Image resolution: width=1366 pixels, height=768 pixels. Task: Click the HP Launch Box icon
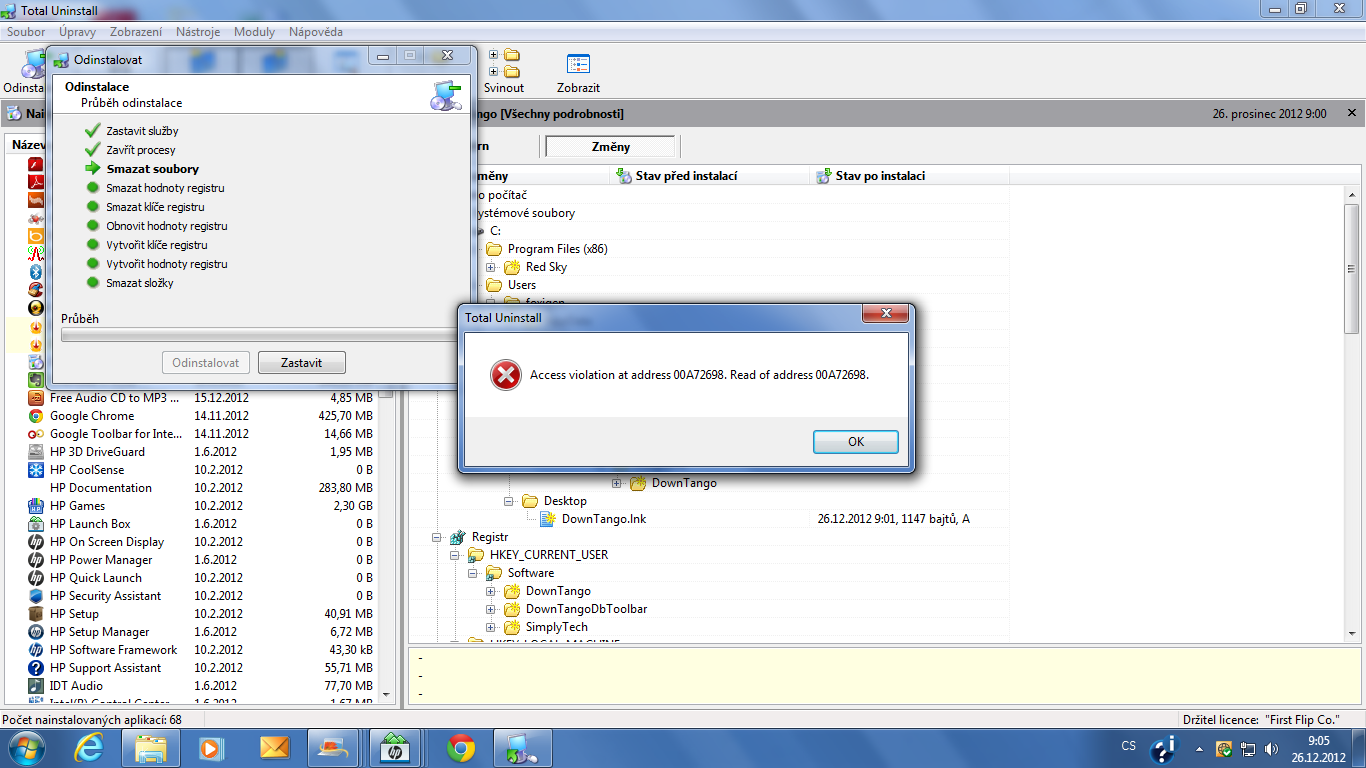tap(35, 524)
